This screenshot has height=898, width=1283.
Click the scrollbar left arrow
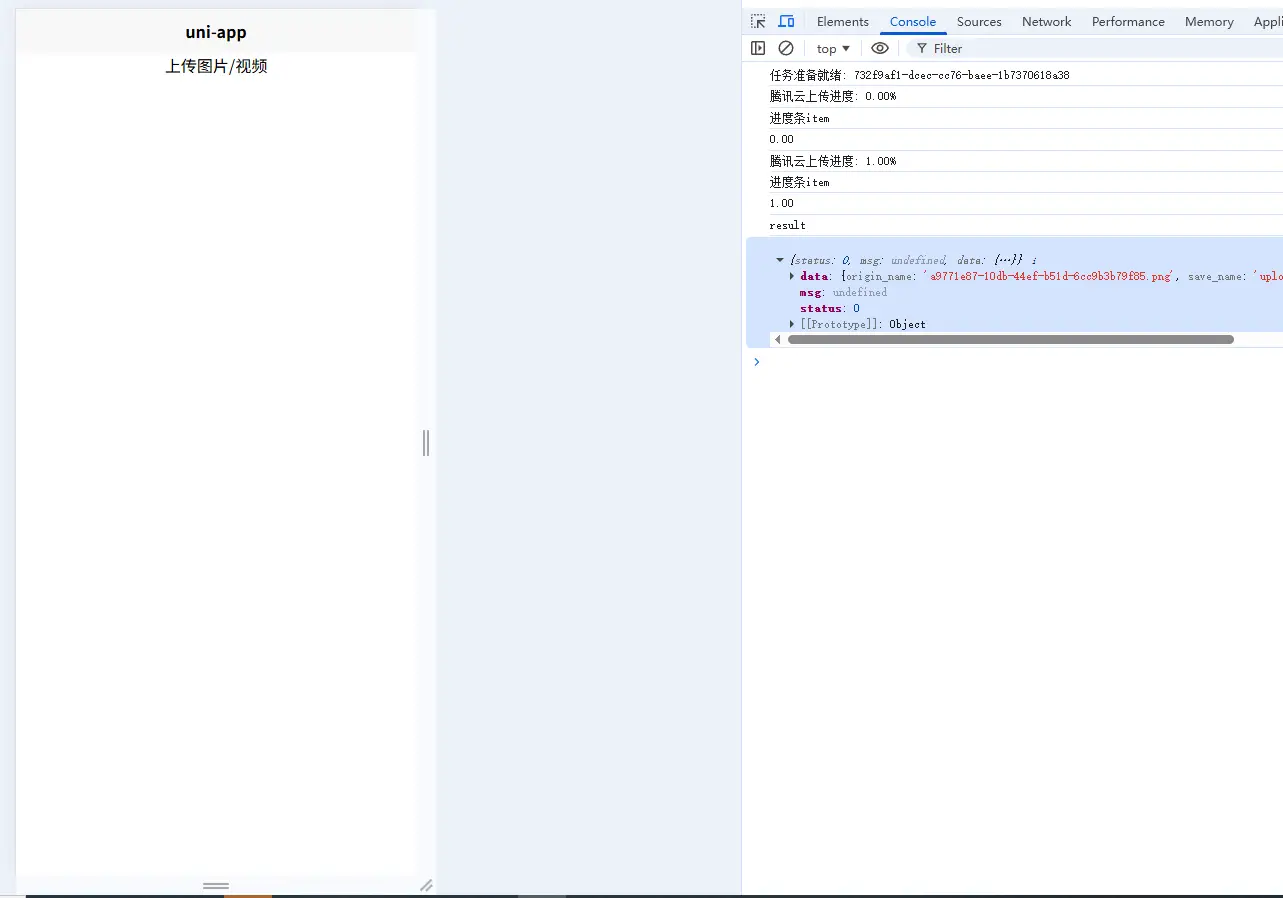778,340
